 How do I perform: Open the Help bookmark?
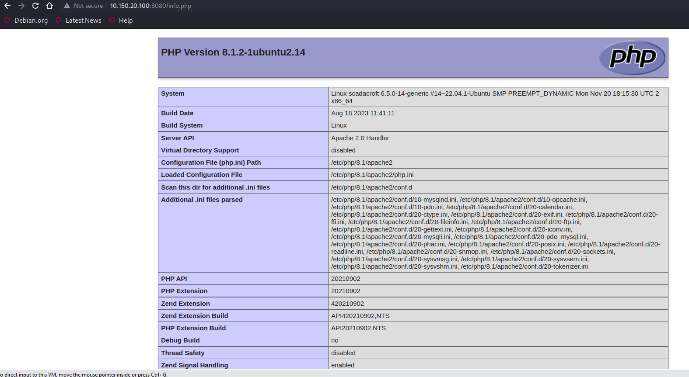coord(121,20)
